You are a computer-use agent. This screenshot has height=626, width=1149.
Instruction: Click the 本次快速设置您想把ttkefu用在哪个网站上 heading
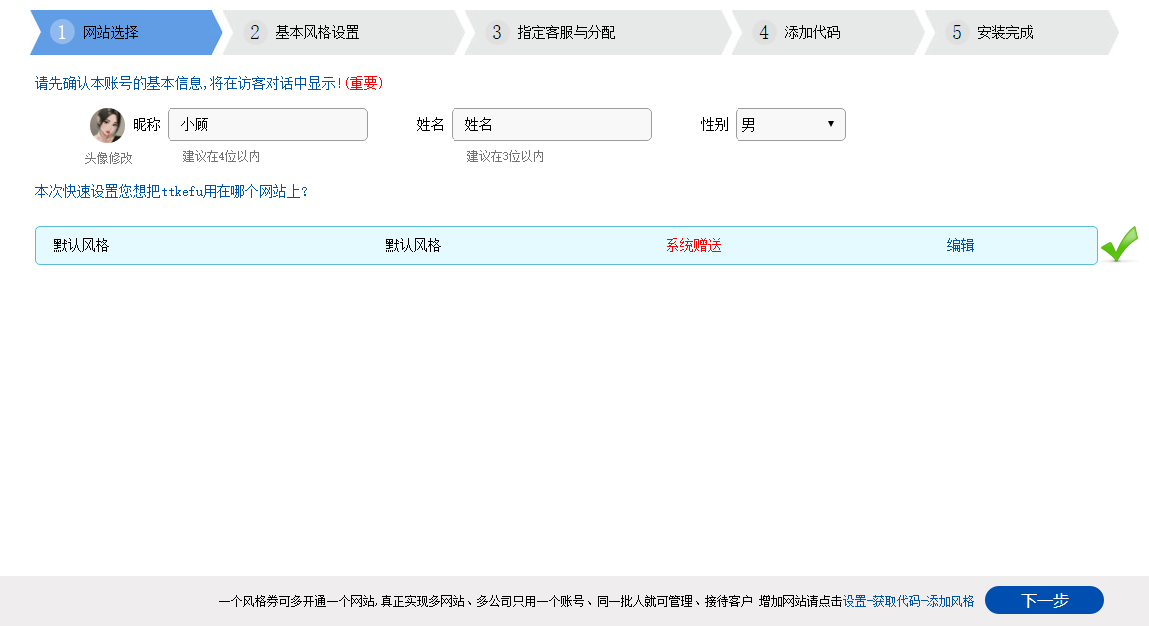pos(171,191)
